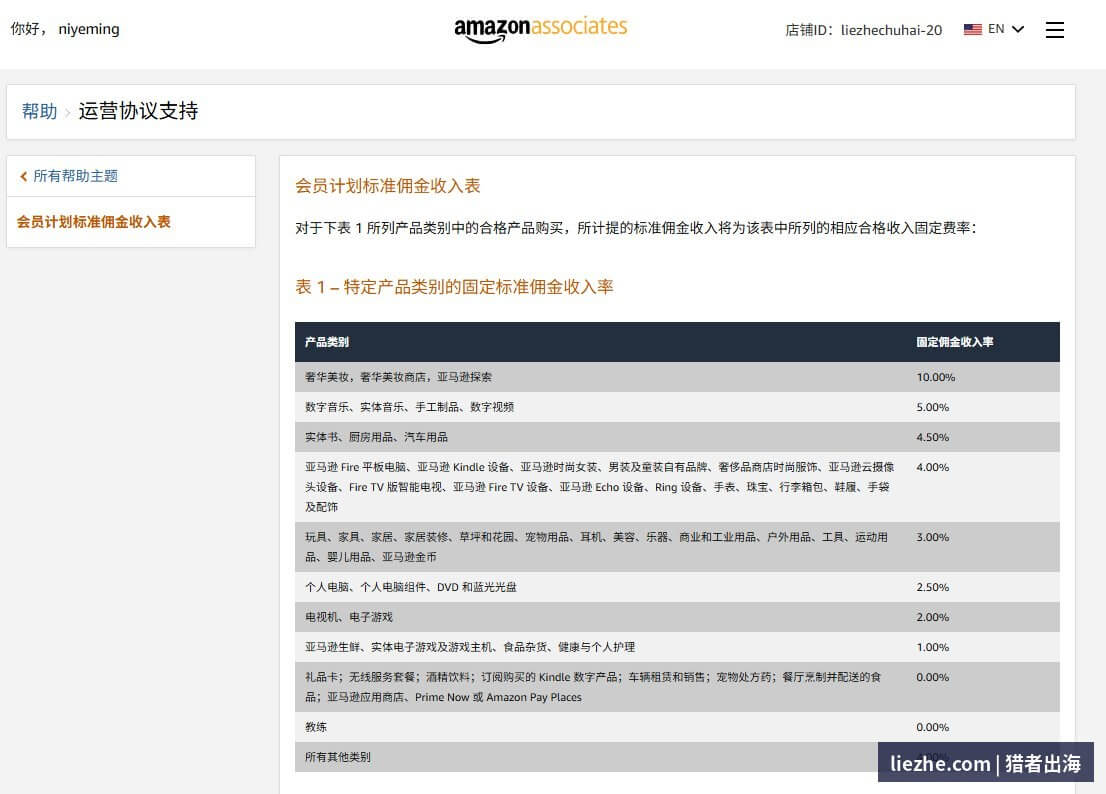
Task: Click the 教练 category row
Action: click(x=677, y=727)
